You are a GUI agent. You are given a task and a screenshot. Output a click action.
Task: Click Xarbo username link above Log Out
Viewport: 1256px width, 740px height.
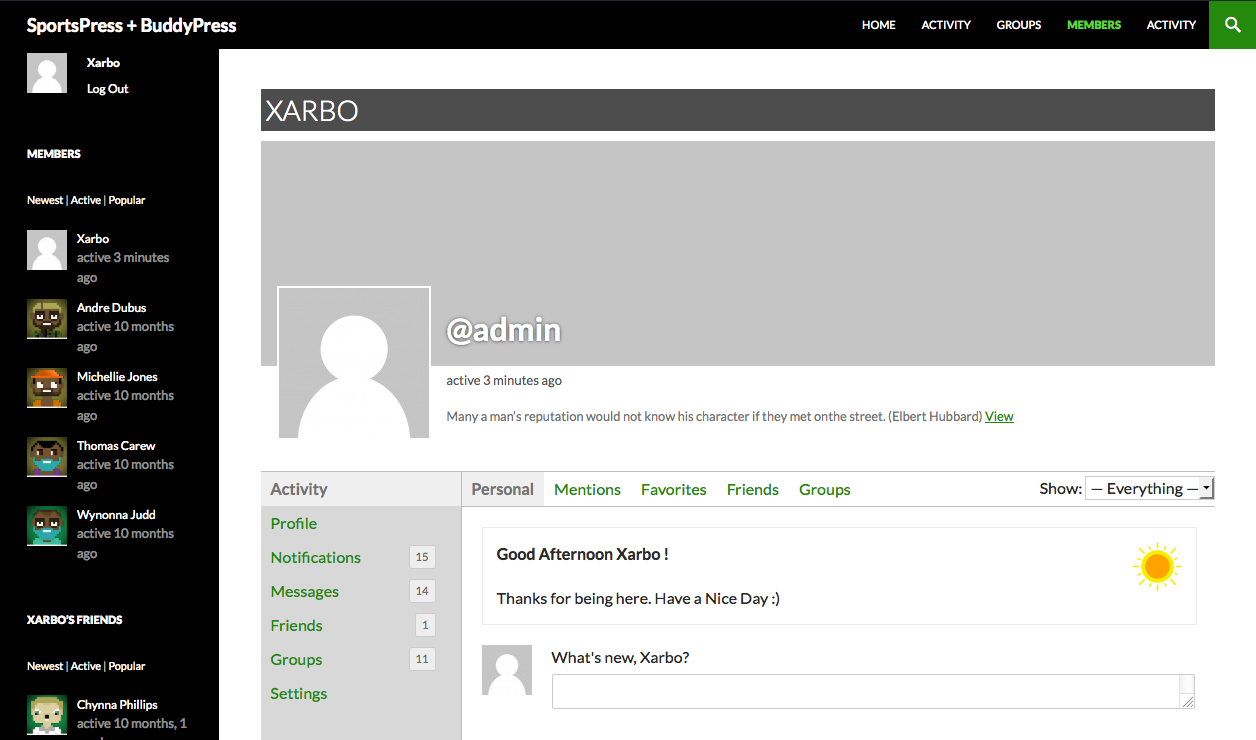tap(103, 63)
